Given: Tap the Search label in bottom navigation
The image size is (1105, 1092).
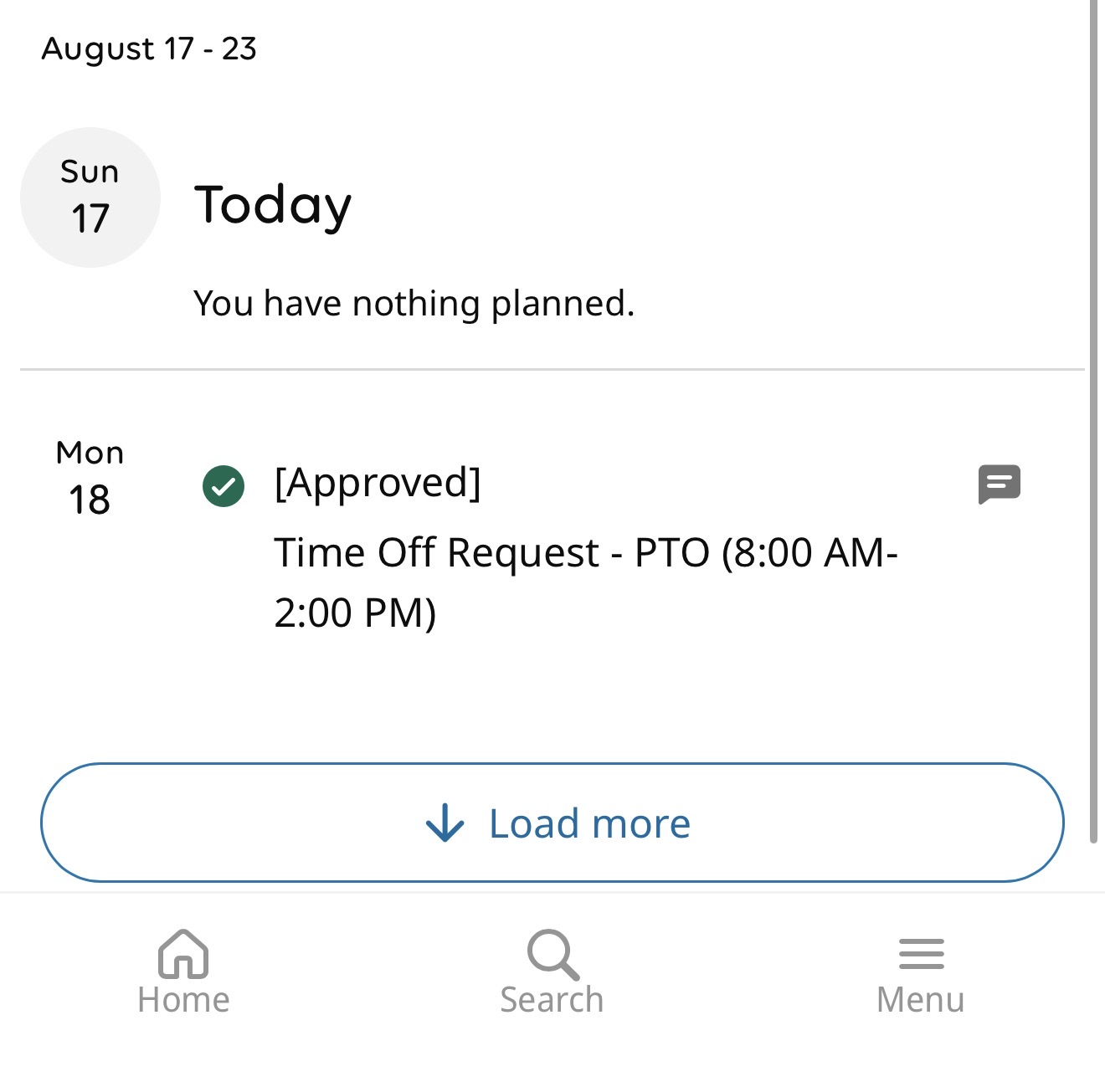Looking at the screenshot, I should click(x=552, y=1000).
